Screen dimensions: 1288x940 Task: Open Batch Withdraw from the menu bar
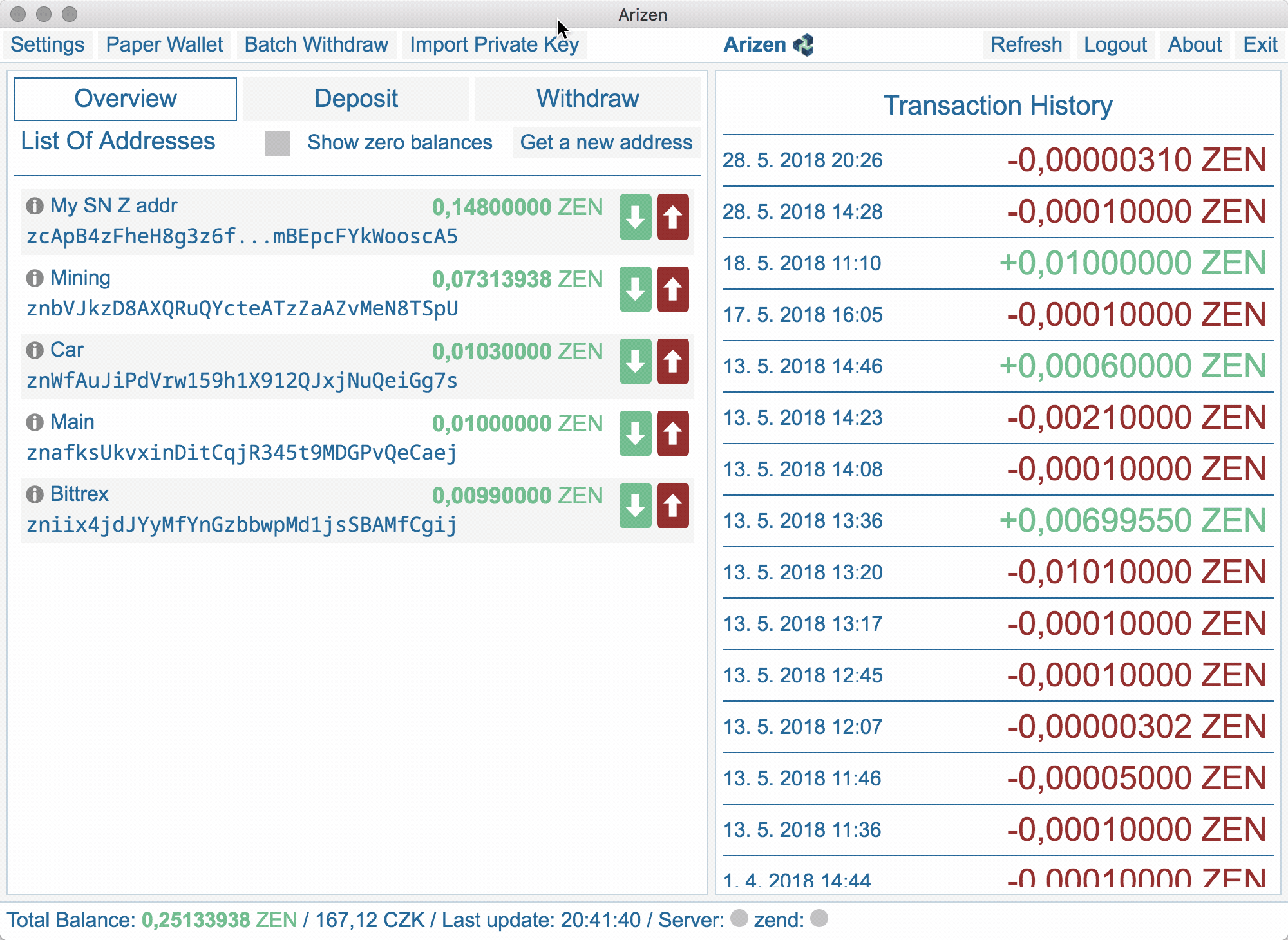316,44
